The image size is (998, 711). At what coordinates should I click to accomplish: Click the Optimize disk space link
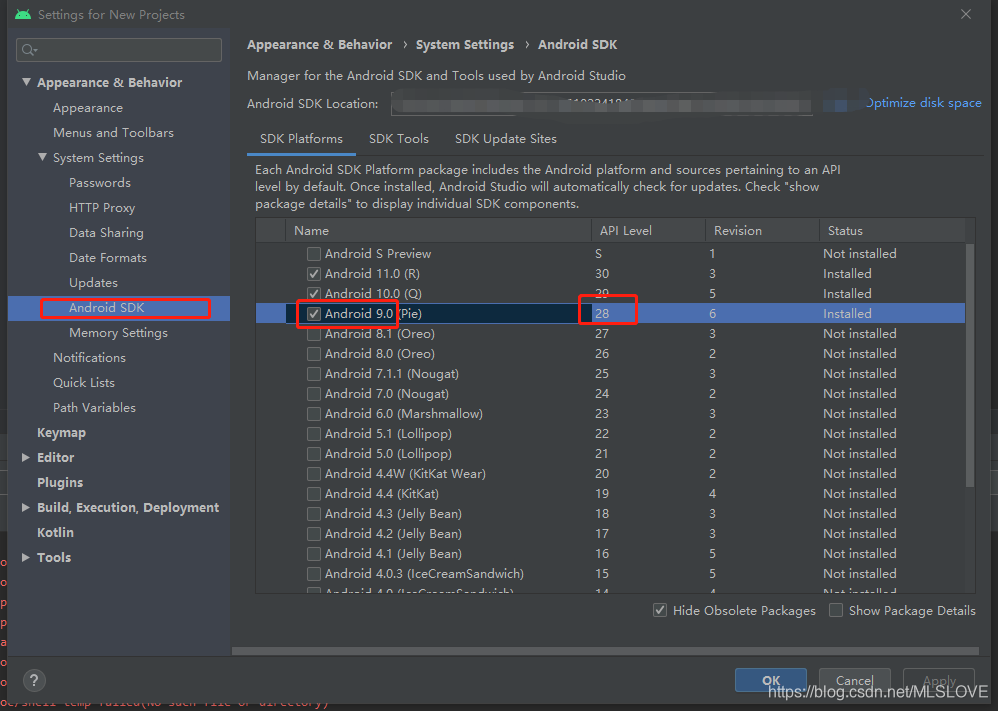(x=923, y=102)
